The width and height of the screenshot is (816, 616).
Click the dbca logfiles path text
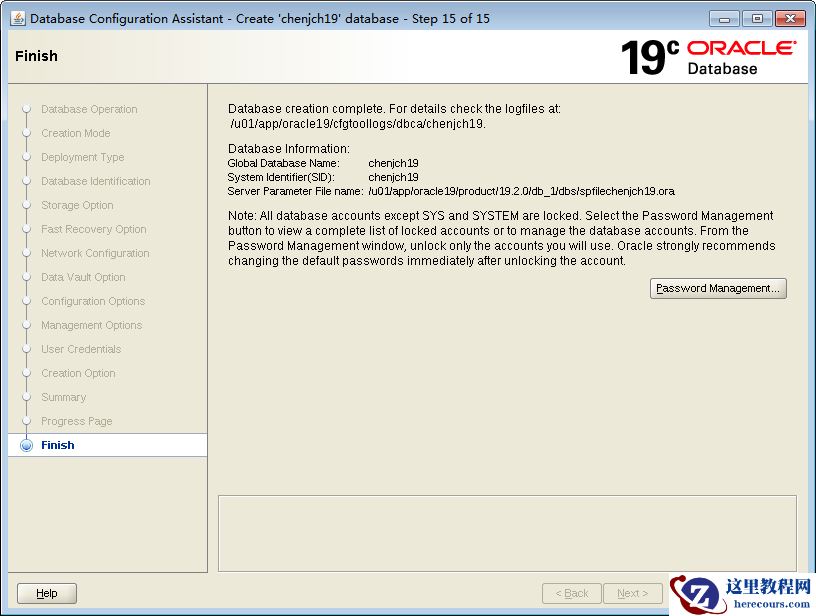[358, 124]
